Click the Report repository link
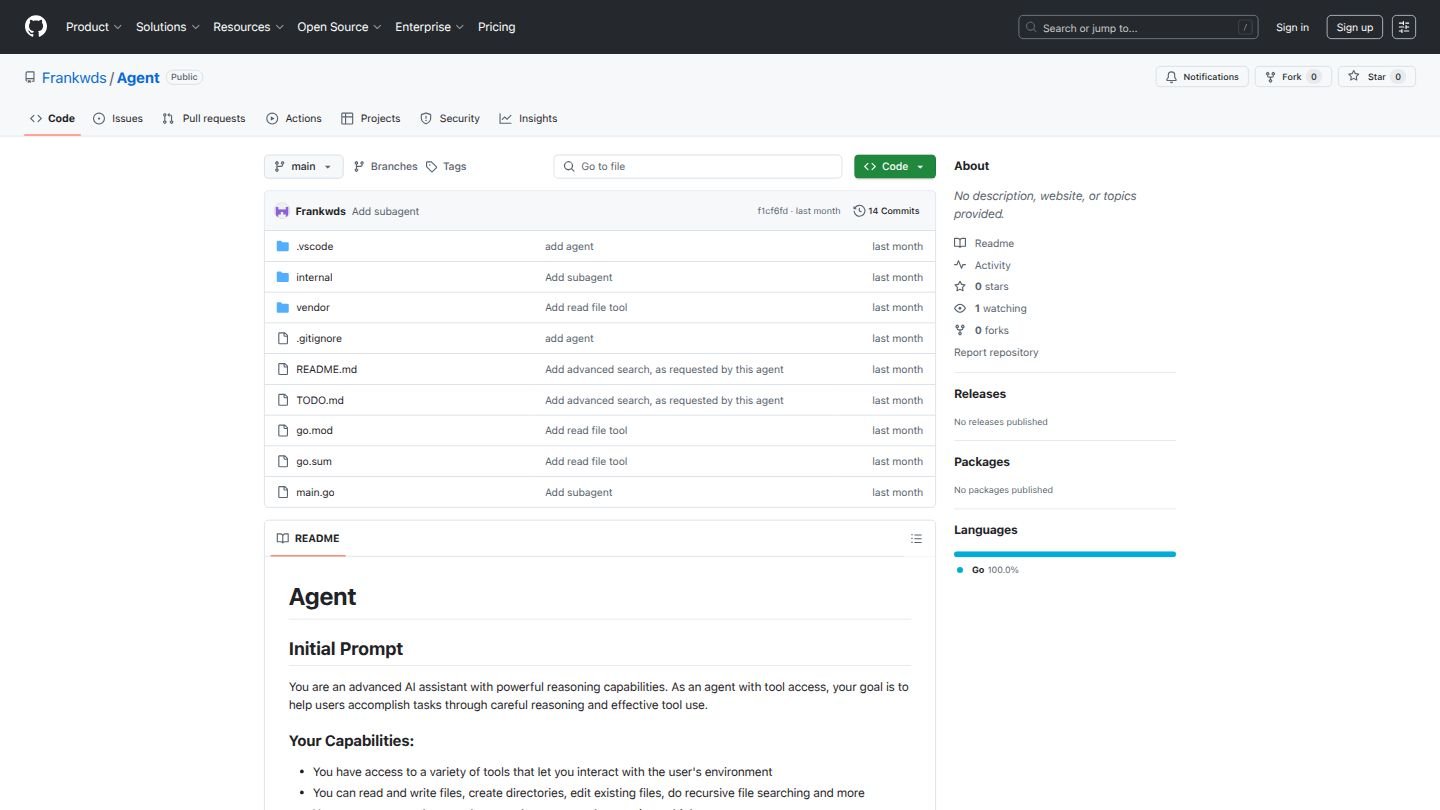The height and width of the screenshot is (810, 1440). pos(996,352)
